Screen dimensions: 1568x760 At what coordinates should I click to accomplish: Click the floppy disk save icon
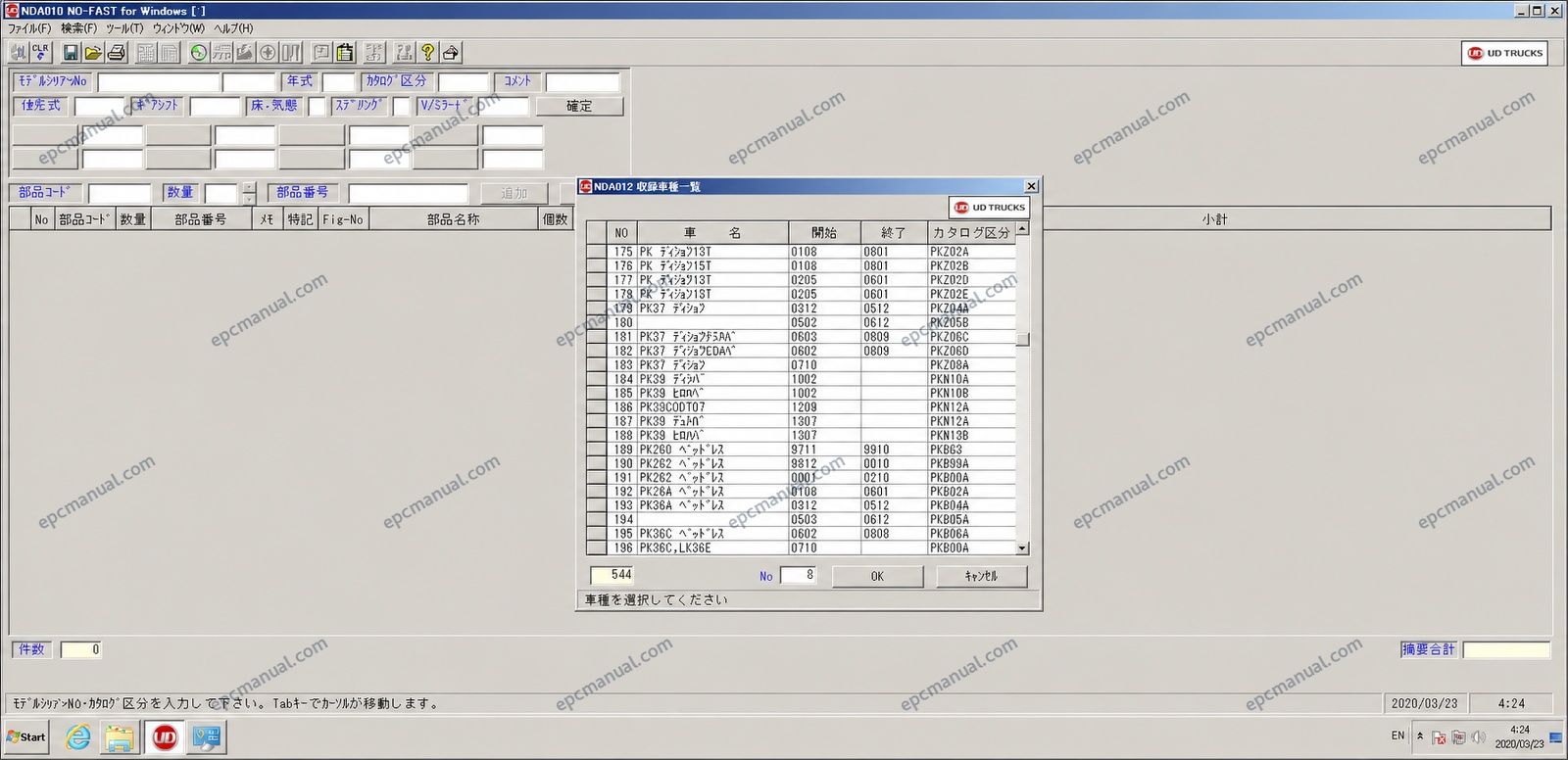point(71,53)
